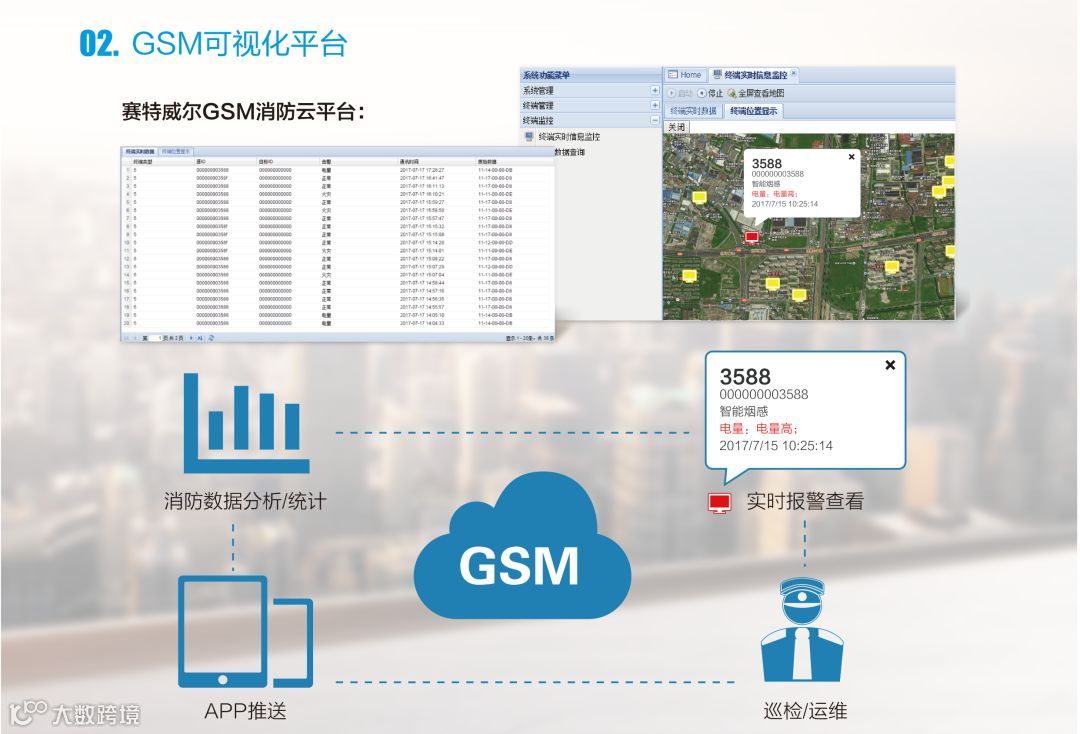1080x734 pixels.
Task: Switch to 终端实时数据 sub-tab above the map
Action: [x=694, y=111]
